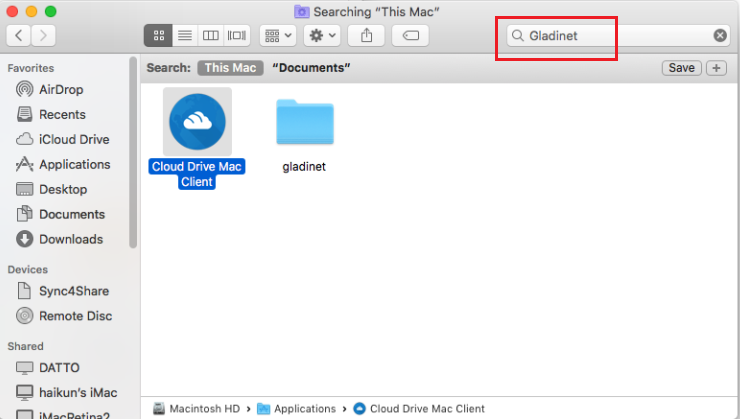Select the This Mac search scope

pos(230,67)
